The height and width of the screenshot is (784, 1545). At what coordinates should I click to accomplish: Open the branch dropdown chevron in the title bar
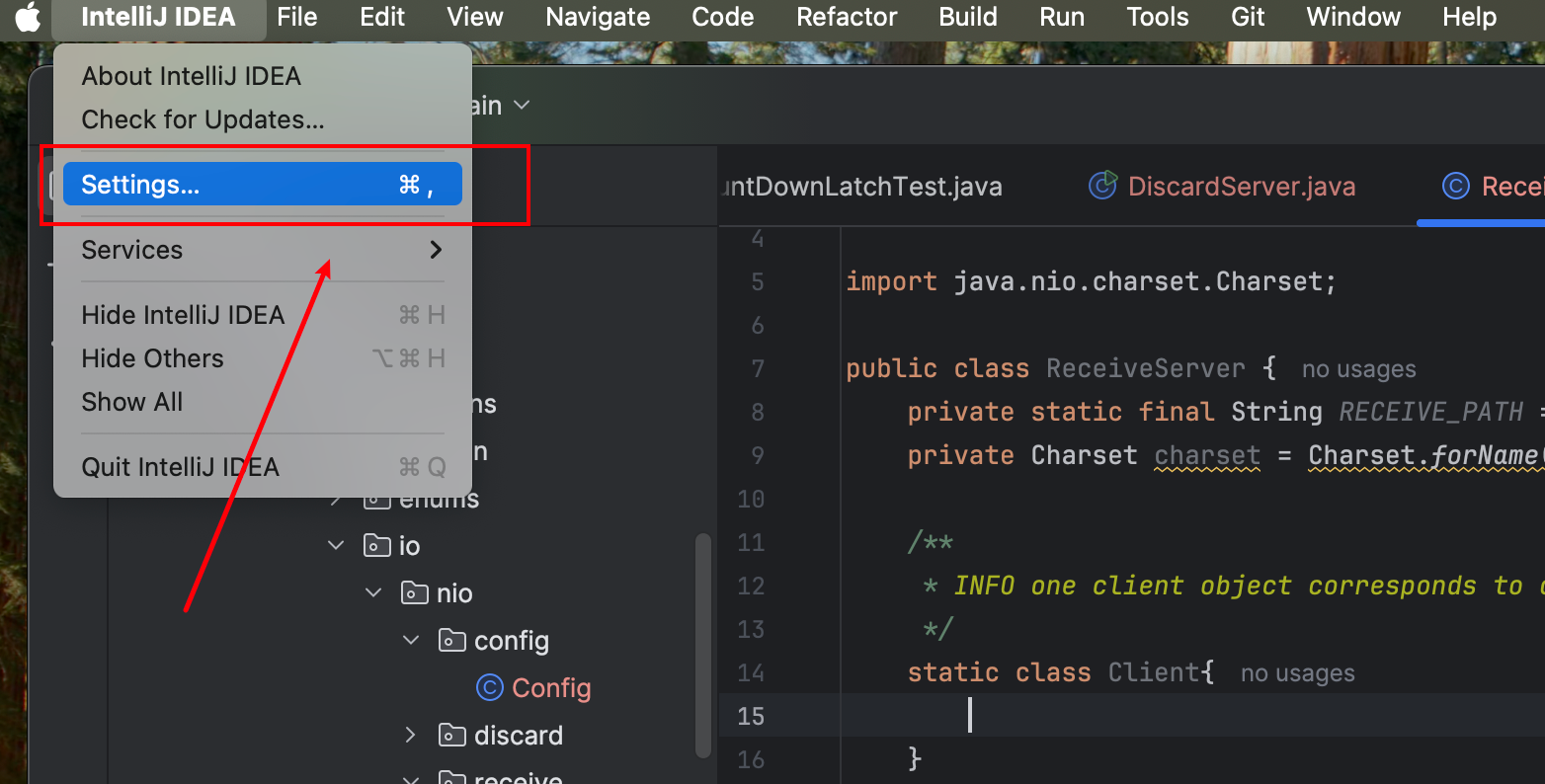click(x=522, y=106)
